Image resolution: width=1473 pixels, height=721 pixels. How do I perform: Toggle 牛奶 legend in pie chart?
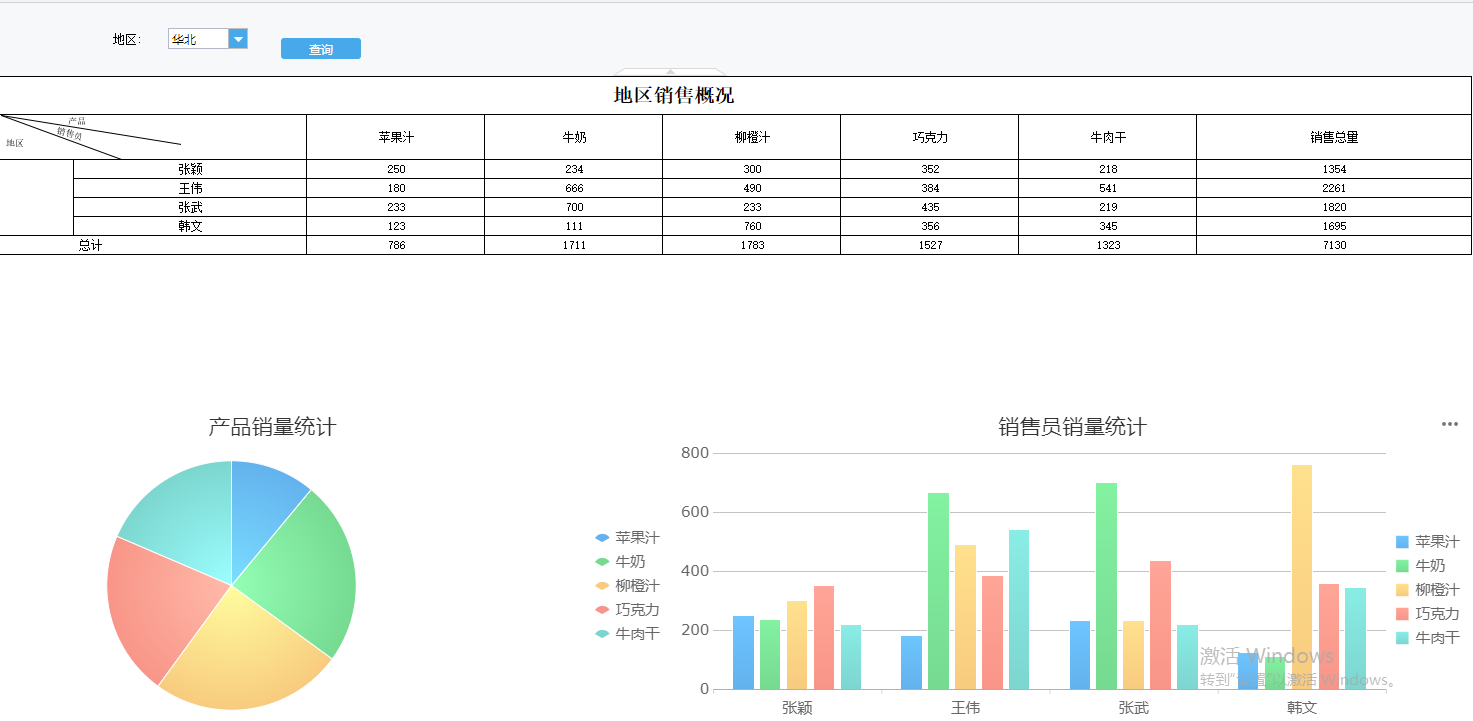pyautogui.click(x=620, y=562)
